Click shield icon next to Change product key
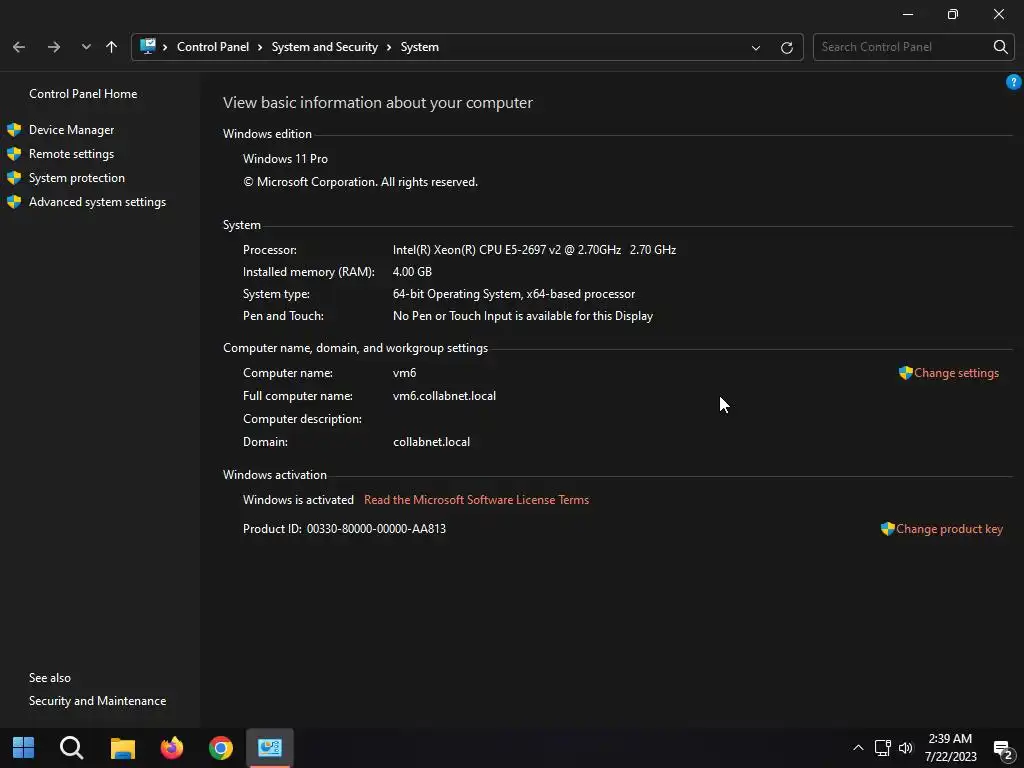The height and width of the screenshot is (768, 1024). point(888,529)
